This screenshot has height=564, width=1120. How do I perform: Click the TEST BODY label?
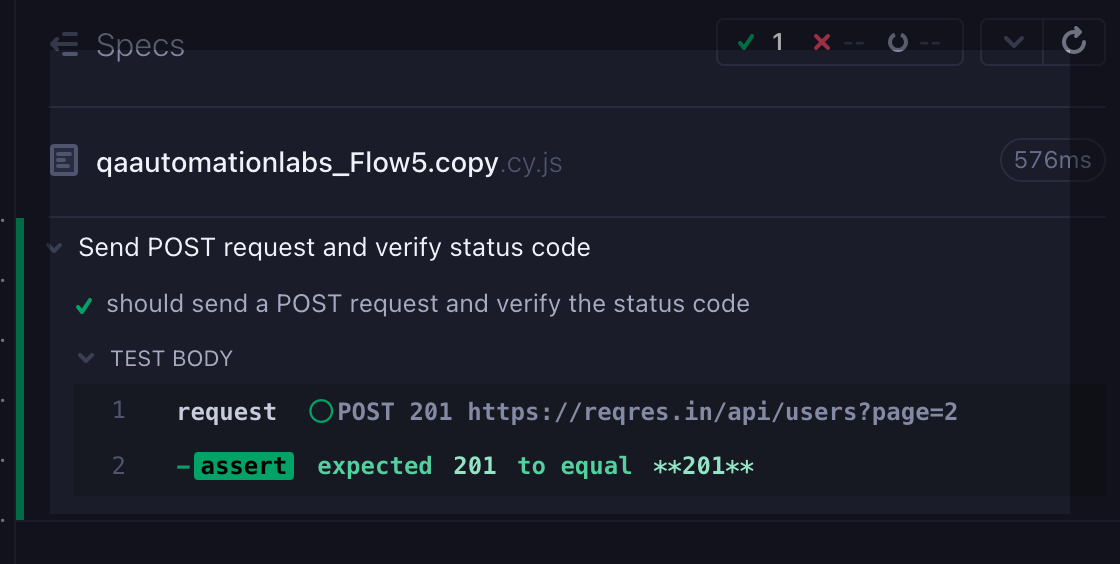[171, 358]
